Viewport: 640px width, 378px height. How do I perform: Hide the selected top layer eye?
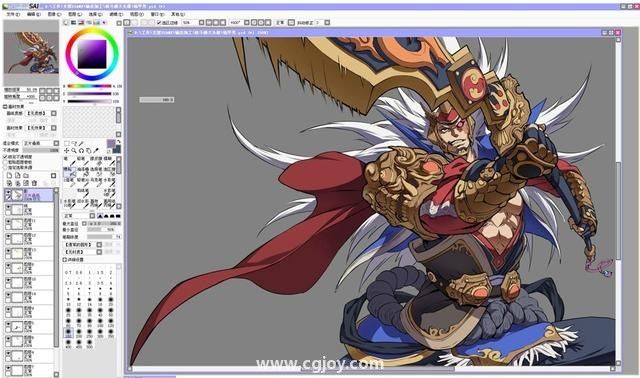tap(9, 192)
